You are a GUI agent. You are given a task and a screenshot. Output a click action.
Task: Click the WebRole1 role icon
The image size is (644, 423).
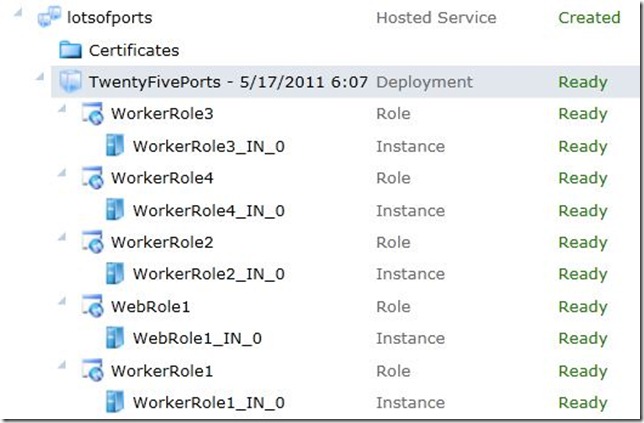(92, 307)
